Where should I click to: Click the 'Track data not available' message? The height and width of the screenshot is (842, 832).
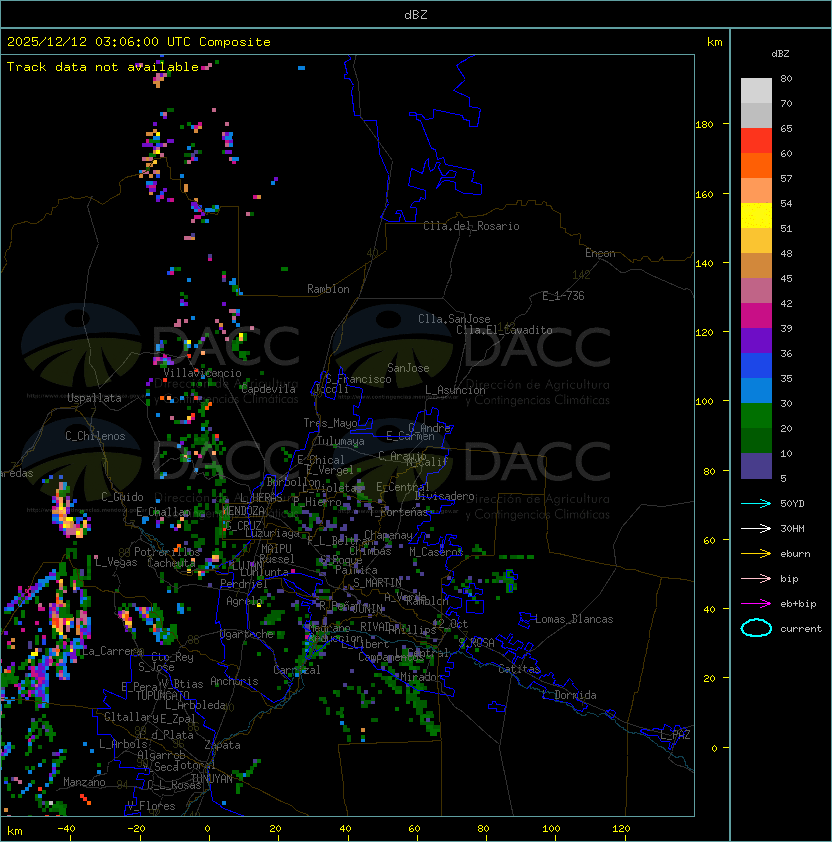coord(103,67)
